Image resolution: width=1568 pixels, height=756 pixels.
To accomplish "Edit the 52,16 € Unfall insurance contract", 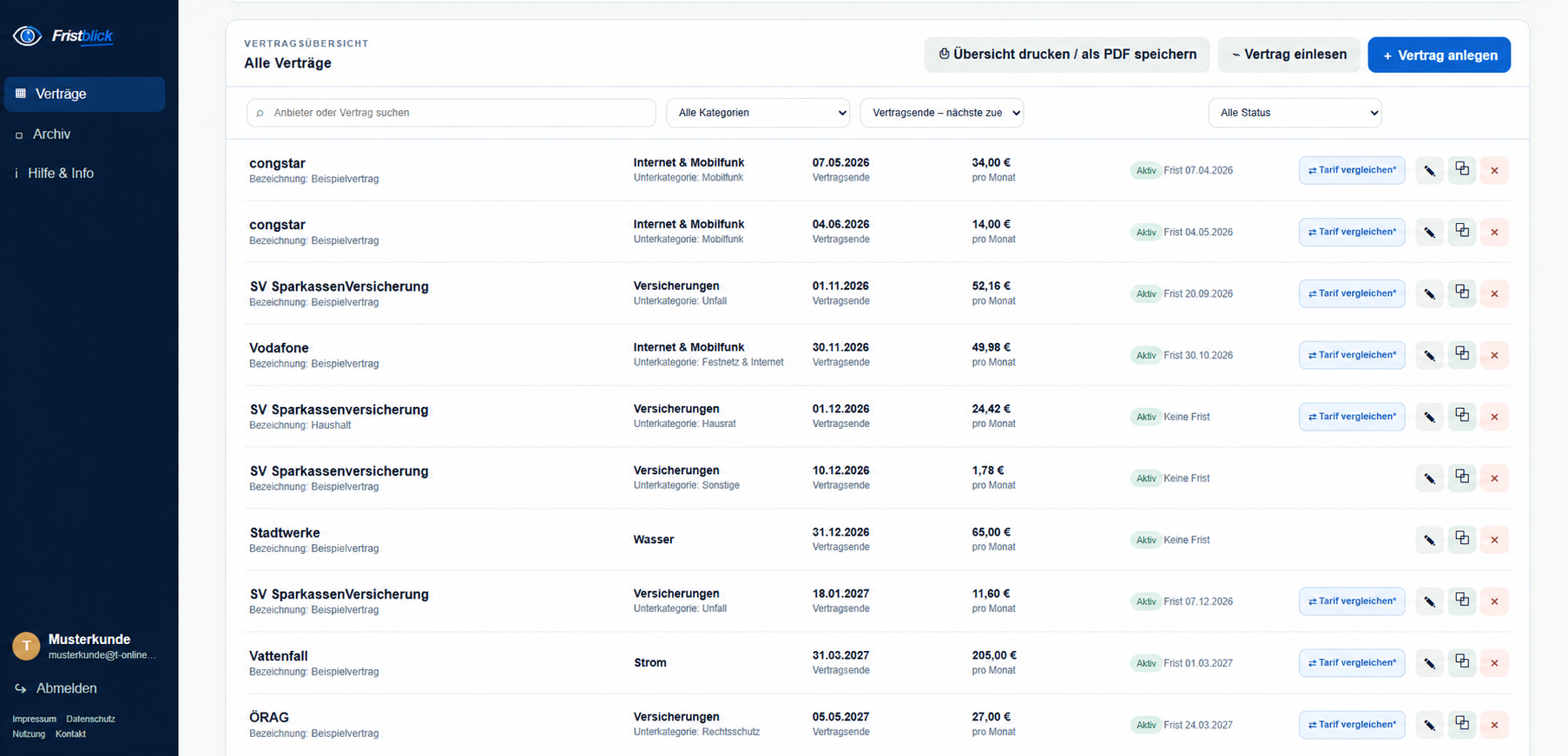I will point(1429,293).
